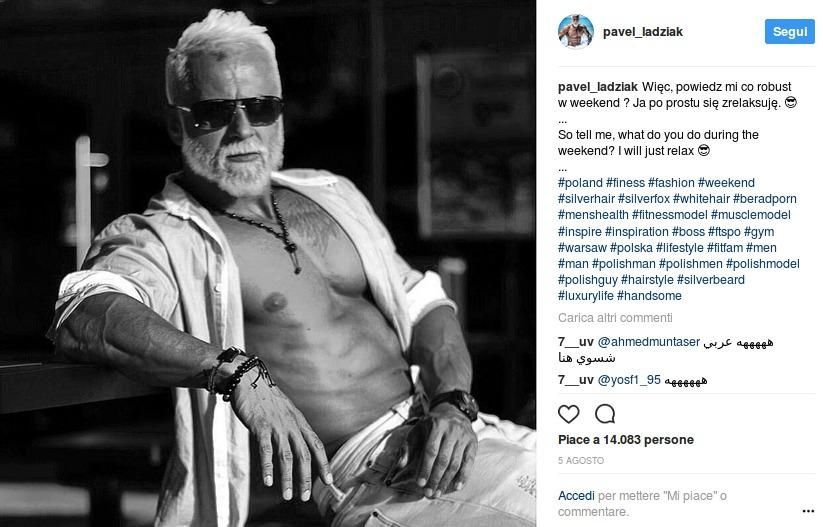
Task: Open the #silverfox hashtag
Action: pos(643,199)
